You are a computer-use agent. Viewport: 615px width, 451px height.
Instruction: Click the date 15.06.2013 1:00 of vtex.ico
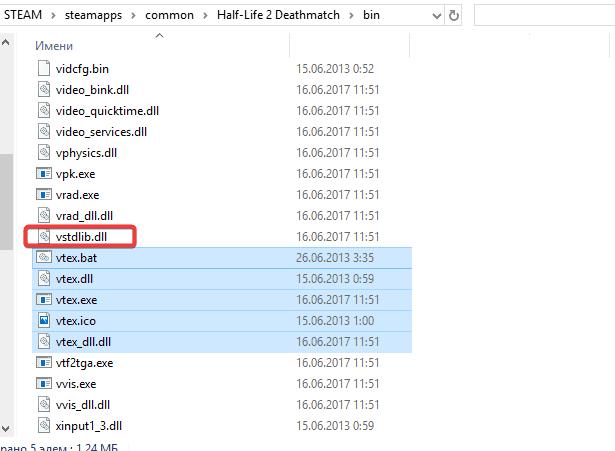point(335,321)
